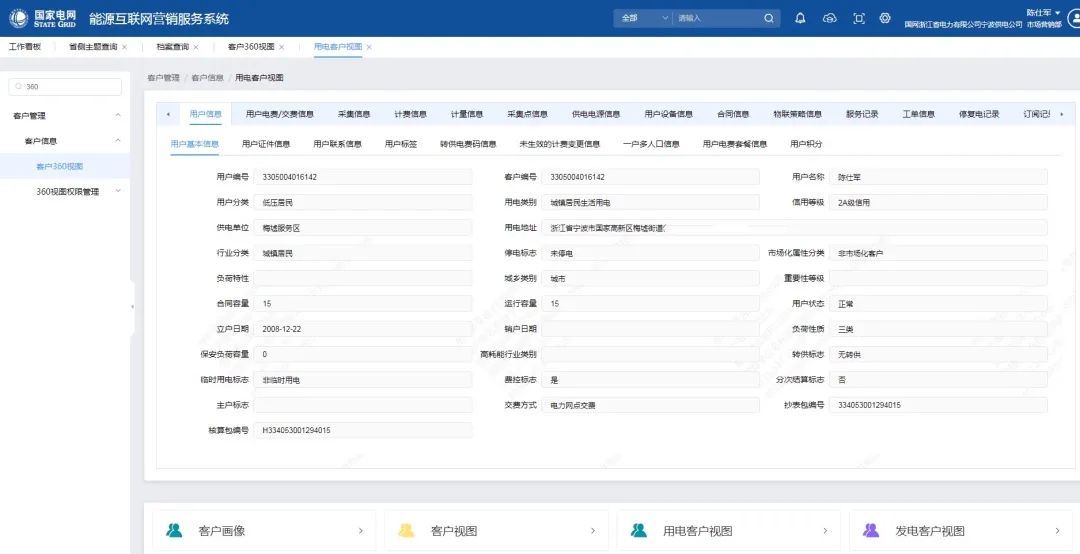Select the 用户证件信息 sub-tab
The width and height of the screenshot is (1080, 554).
point(266,144)
